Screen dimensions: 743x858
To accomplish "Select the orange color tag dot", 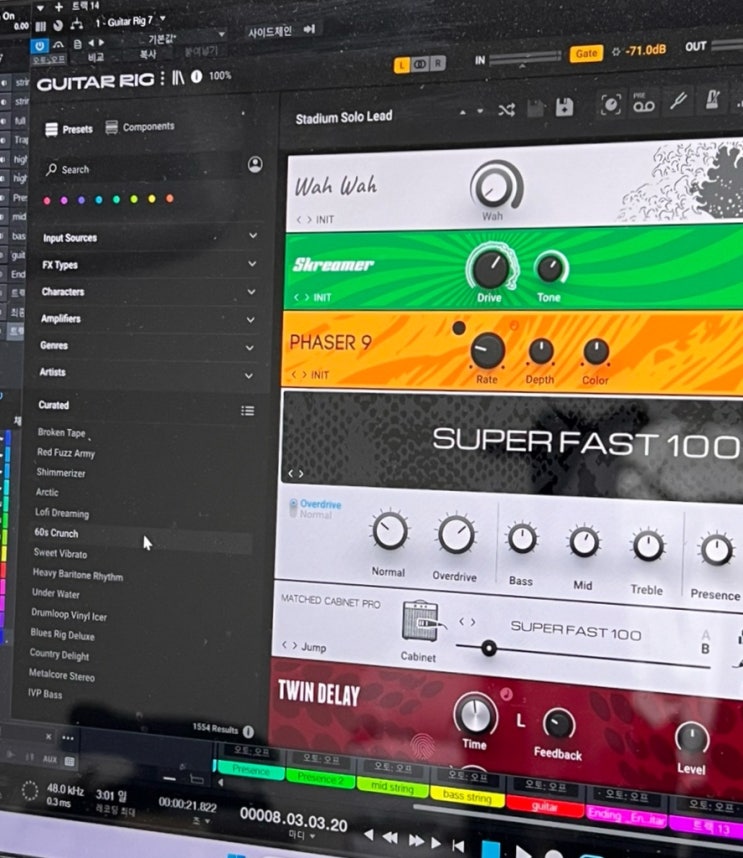I will (x=170, y=199).
